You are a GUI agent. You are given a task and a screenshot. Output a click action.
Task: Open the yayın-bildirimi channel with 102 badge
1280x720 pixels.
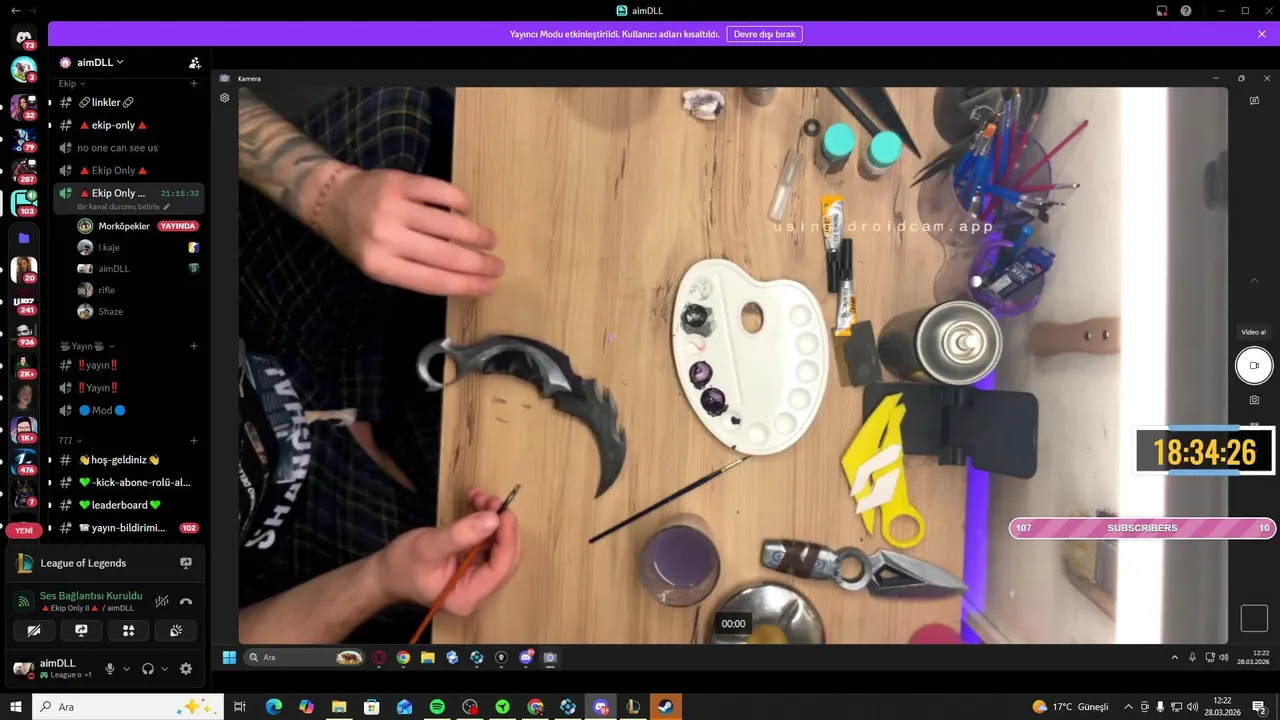pyautogui.click(x=128, y=528)
